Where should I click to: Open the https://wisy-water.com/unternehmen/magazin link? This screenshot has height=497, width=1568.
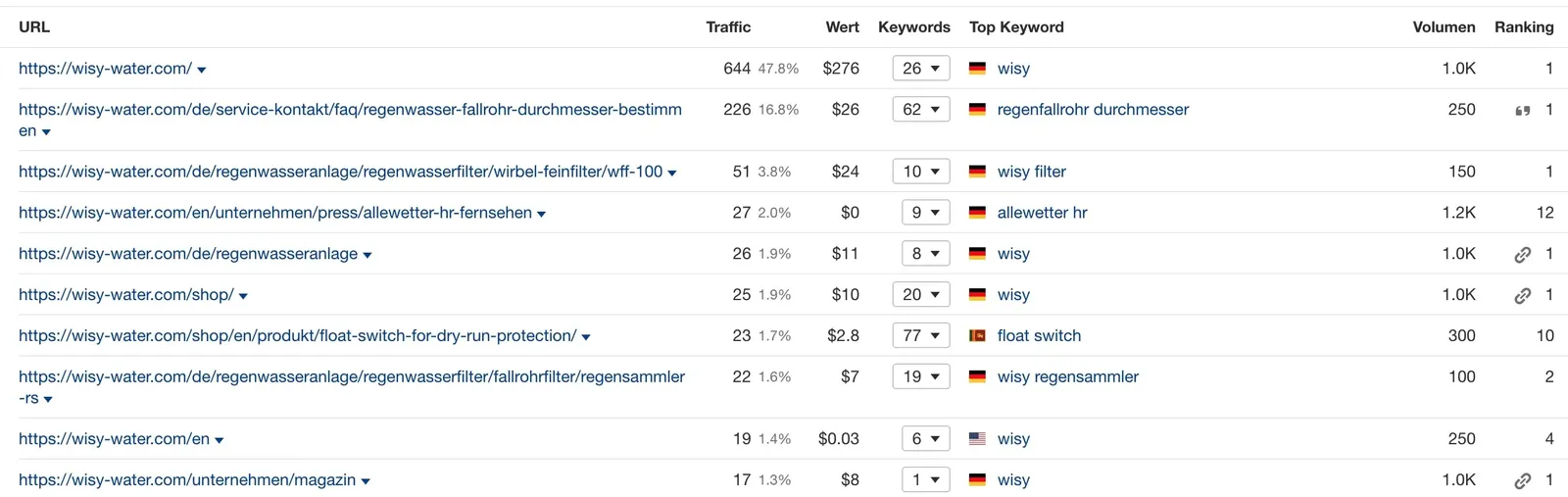pyautogui.click(x=187, y=480)
